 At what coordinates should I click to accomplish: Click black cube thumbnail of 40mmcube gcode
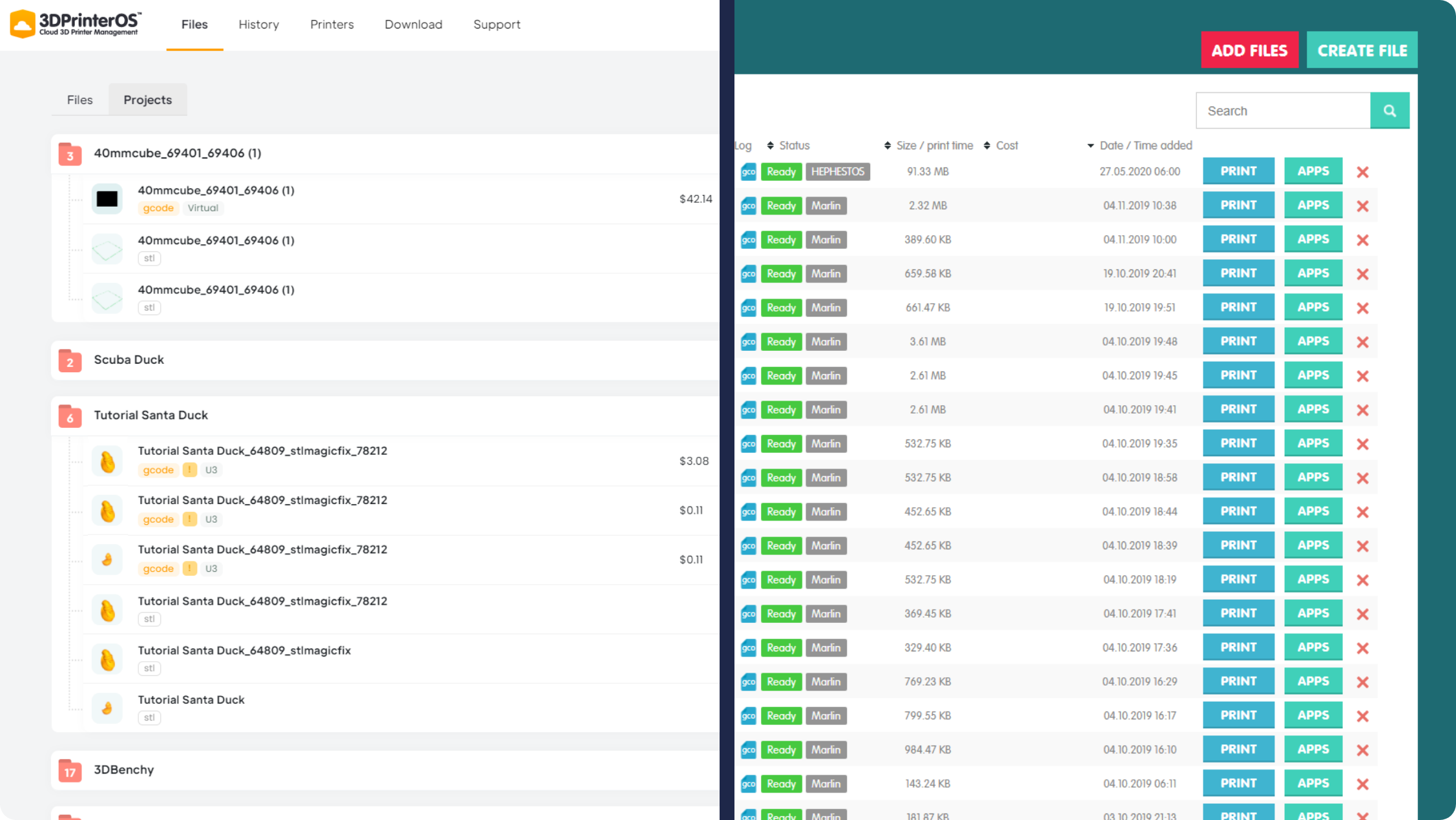[x=107, y=199]
